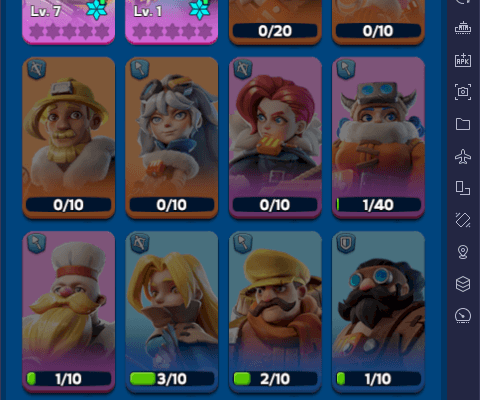Select the grey-haired goggles girl hero card
480x400 pixels.
pyautogui.click(x=172, y=138)
